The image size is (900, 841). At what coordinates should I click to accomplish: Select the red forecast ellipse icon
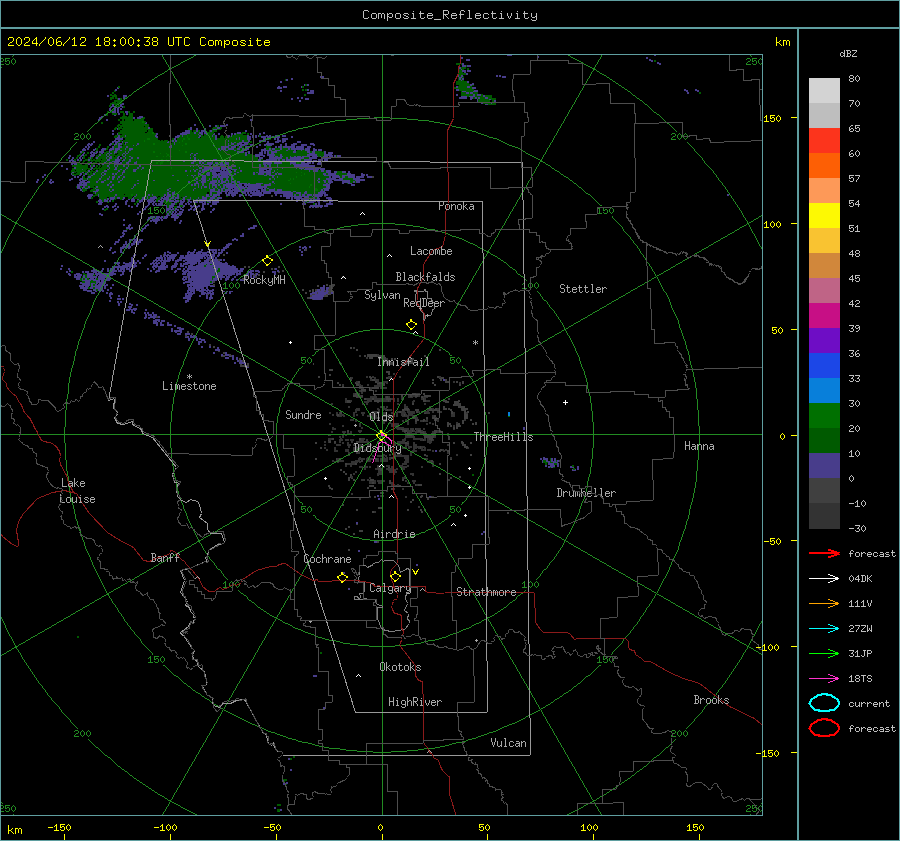click(x=824, y=728)
